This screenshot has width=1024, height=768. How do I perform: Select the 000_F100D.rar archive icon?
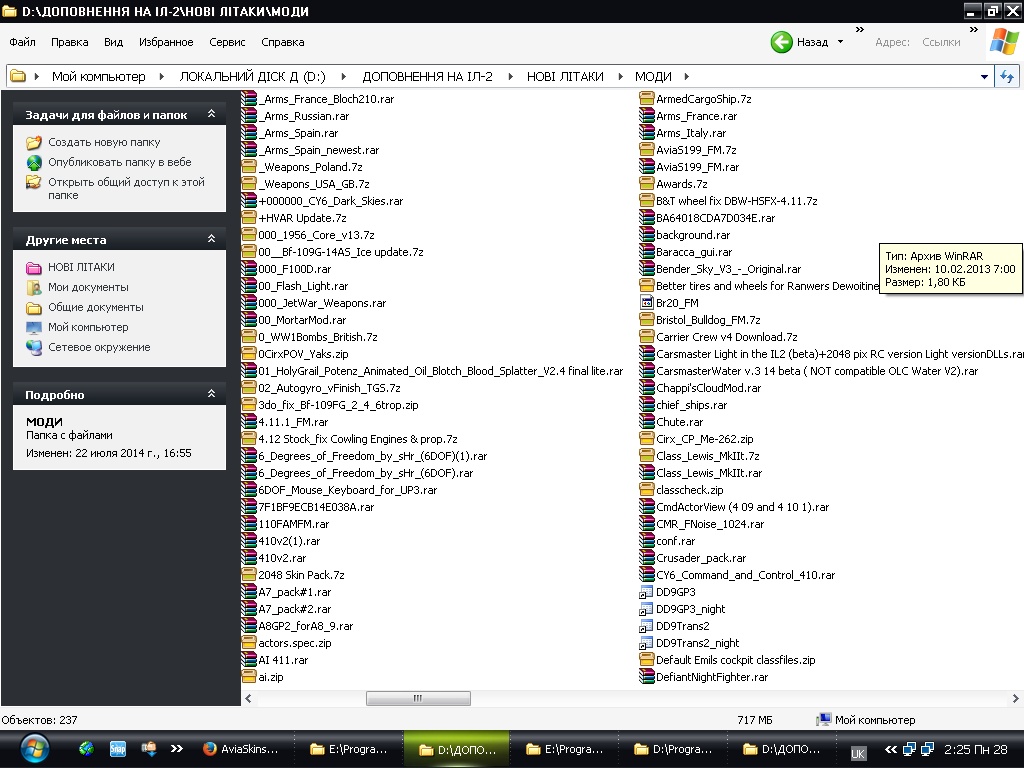(x=249, y=268)
